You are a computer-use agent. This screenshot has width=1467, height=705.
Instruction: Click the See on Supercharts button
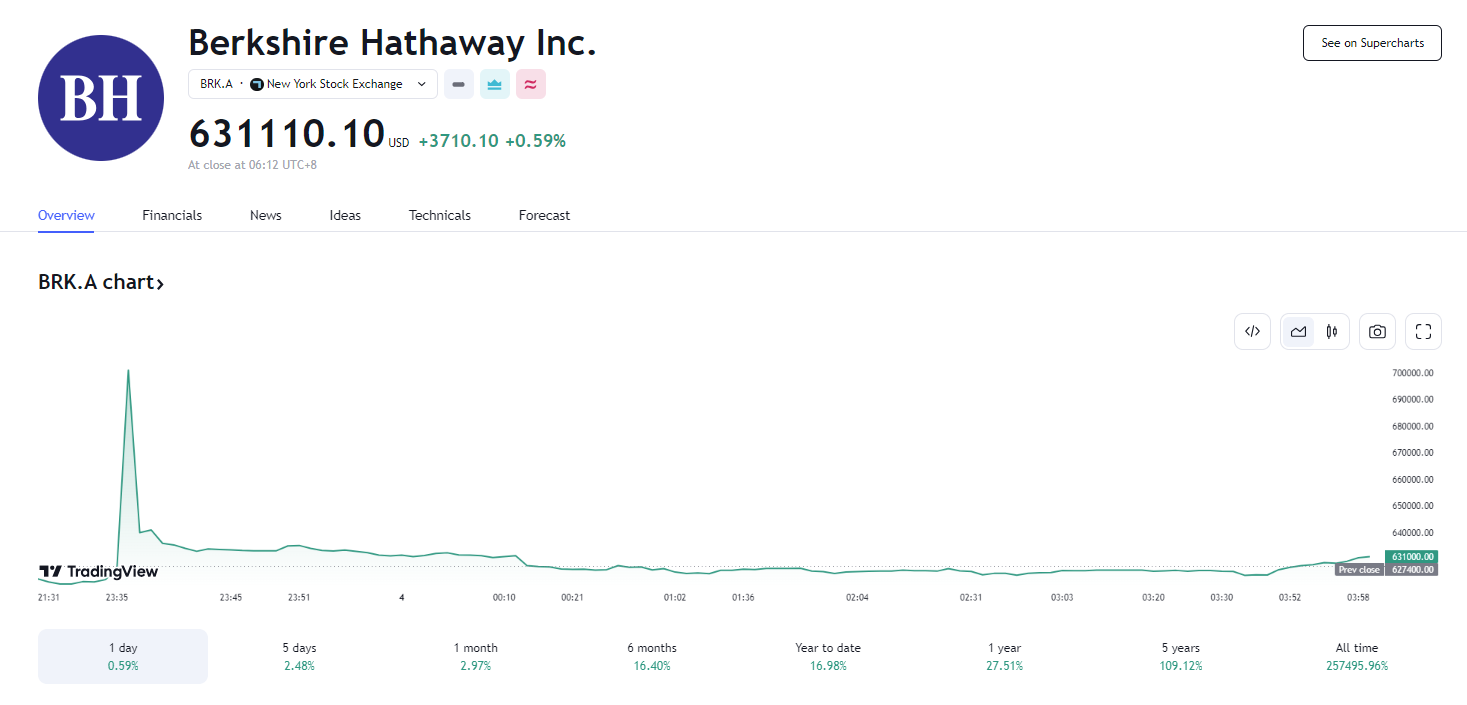click(1372, 43)
